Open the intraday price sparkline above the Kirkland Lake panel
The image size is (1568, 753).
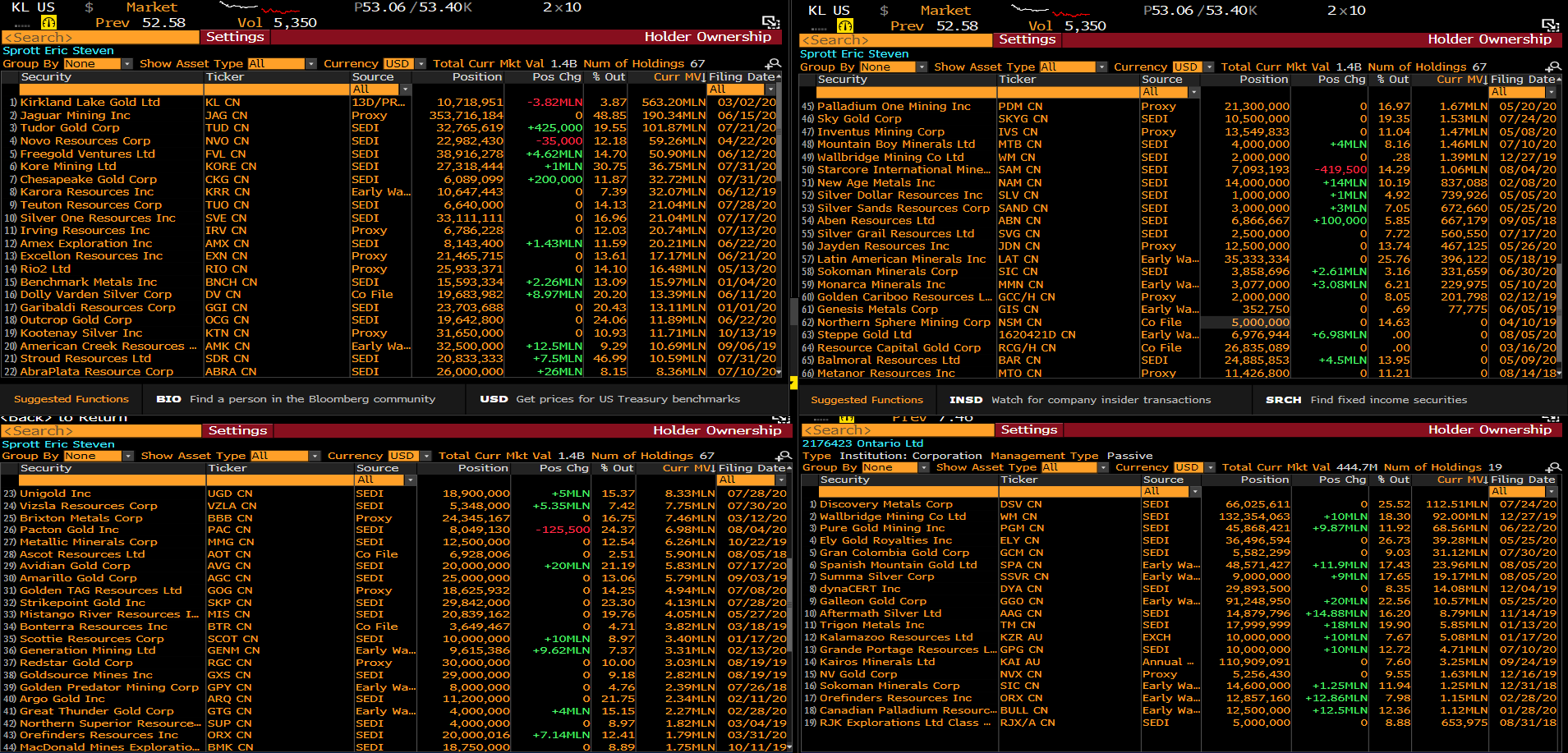[259, 9]
